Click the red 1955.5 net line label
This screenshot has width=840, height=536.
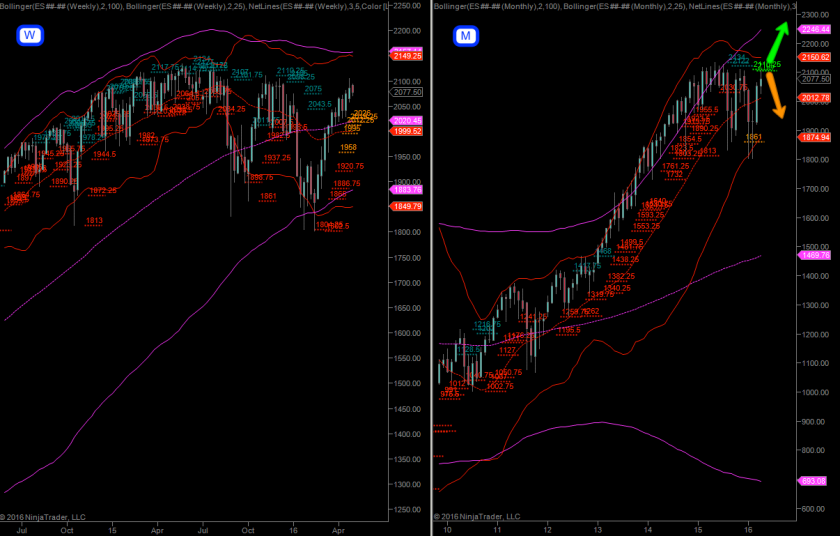[707, 110]
